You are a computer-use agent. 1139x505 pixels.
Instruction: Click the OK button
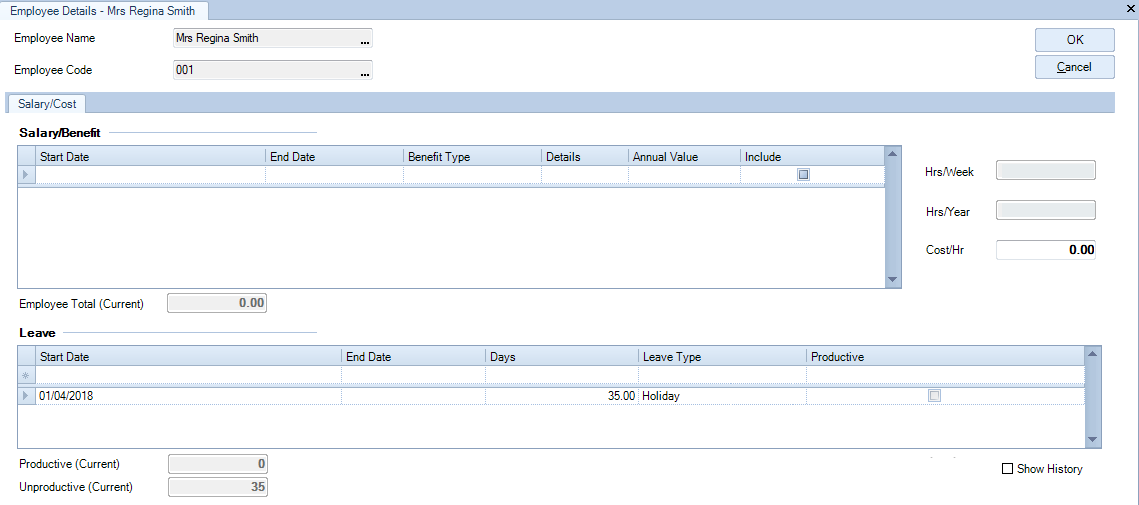point(1074,40)
